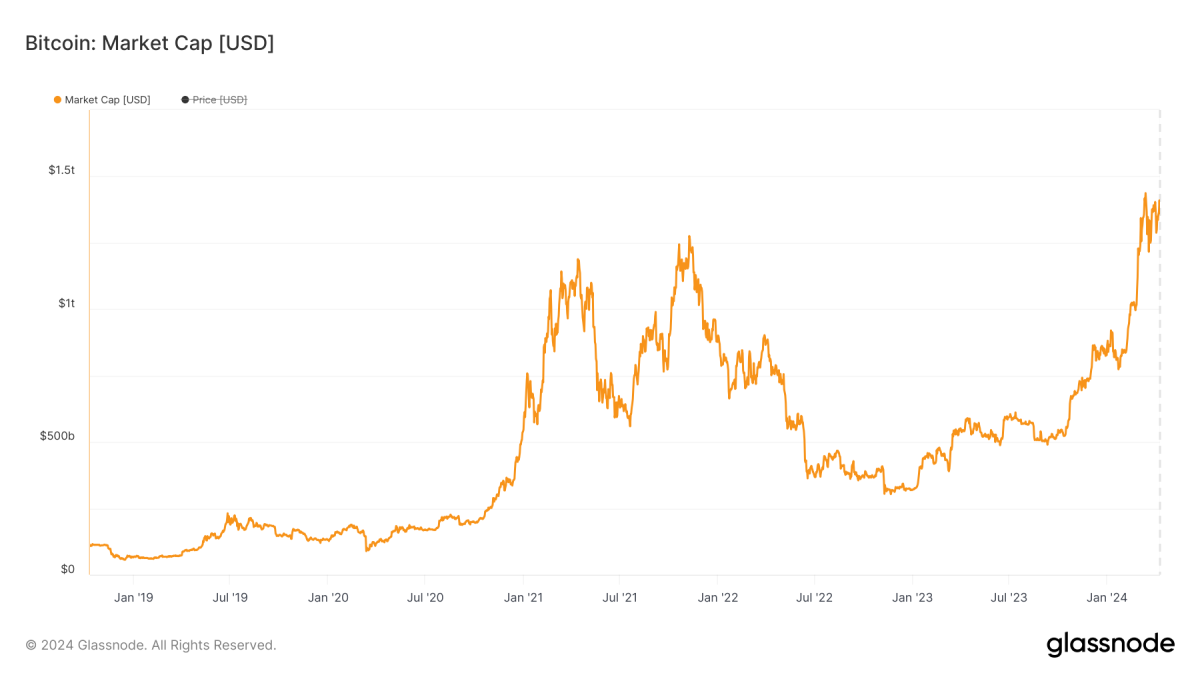Click the orange Market Cap legend dot
Image resolution: width=1200 pixels, height=675 pixels.
click(57, 100)
